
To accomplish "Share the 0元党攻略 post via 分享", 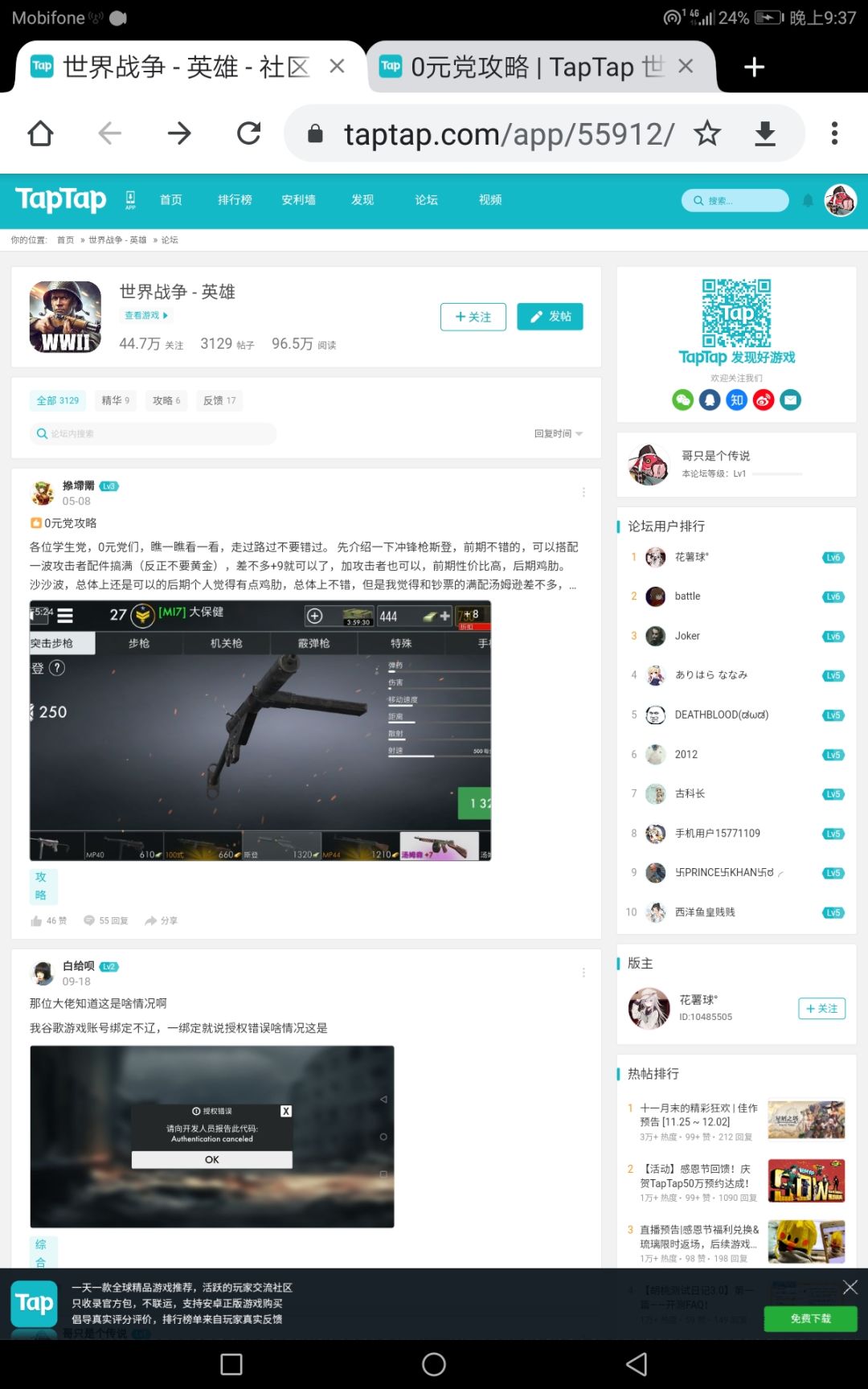I will [x=161, y=920].
